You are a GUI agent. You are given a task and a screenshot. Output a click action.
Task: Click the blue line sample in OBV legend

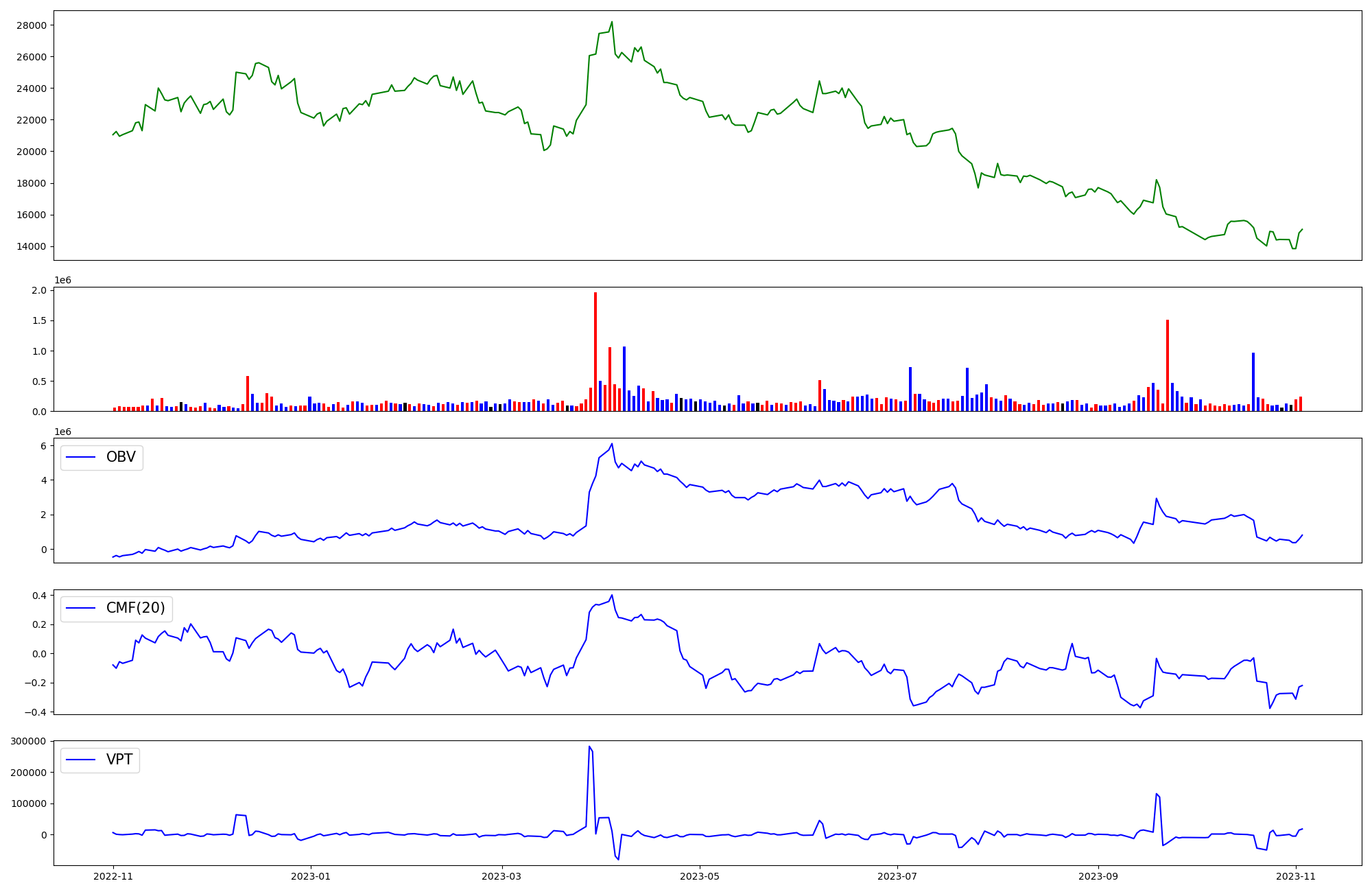click(80, 458)
